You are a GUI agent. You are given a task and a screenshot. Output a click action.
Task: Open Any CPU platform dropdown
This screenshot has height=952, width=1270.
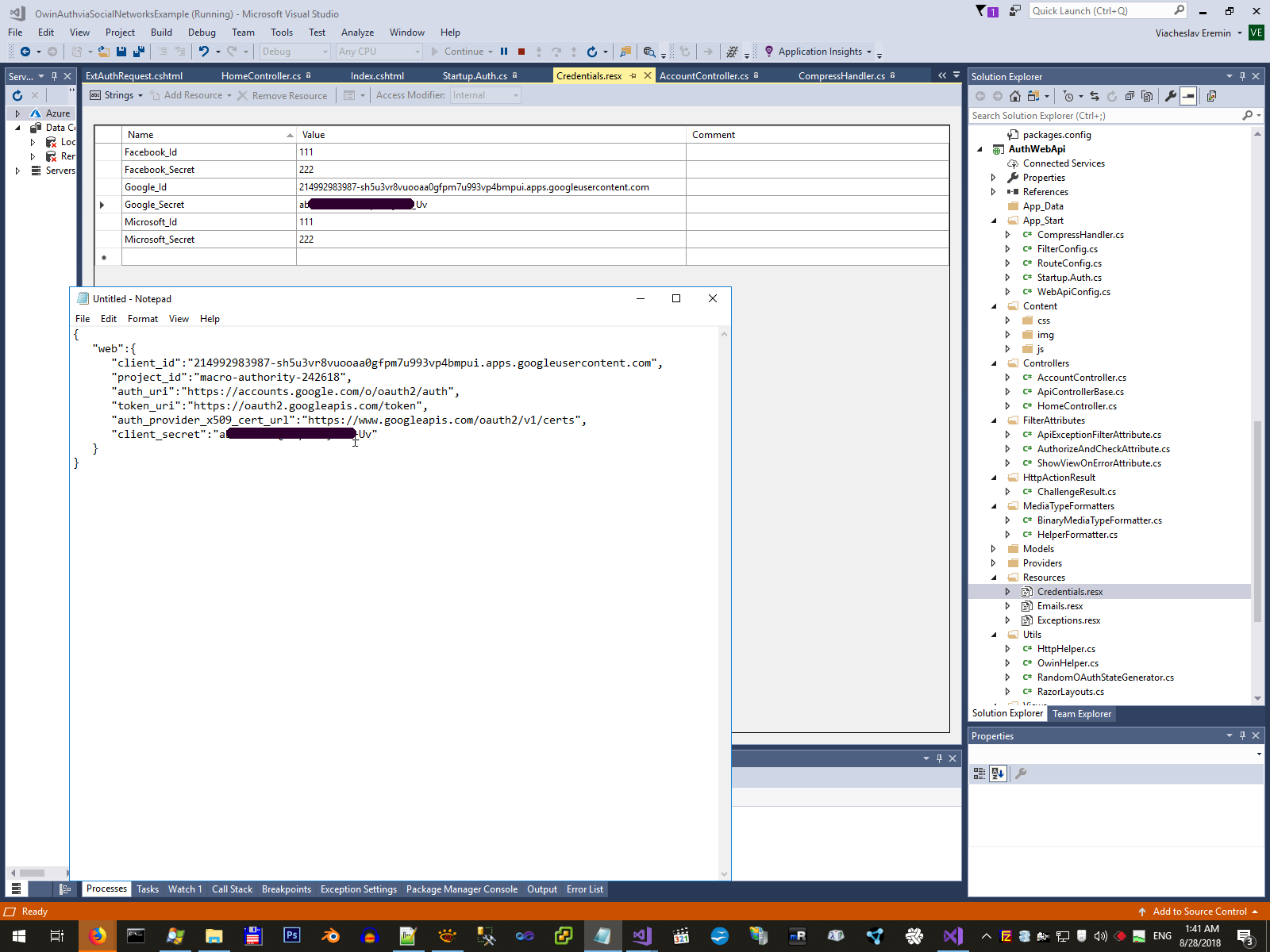coord(379,52)
